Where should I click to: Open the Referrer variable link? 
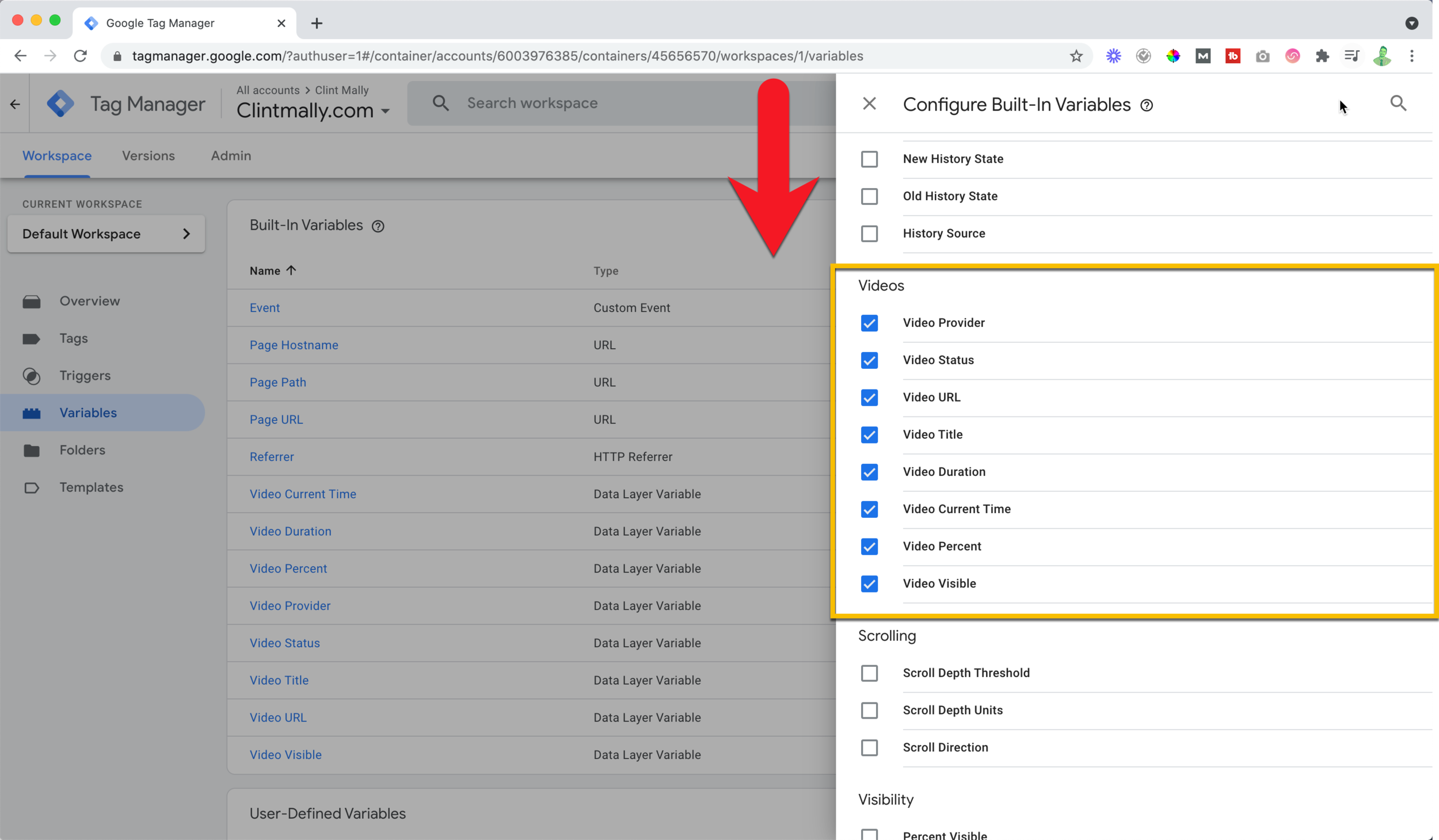coord(271,457)
